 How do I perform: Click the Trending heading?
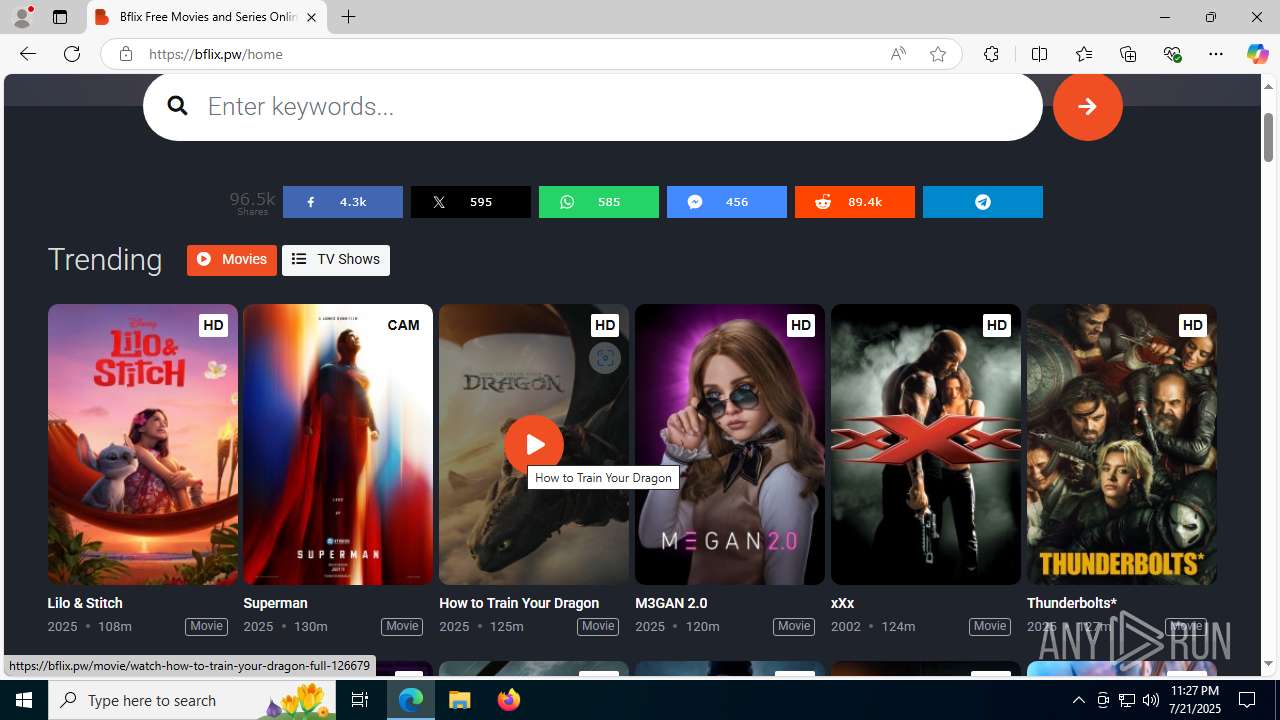(x=105, y=260)
